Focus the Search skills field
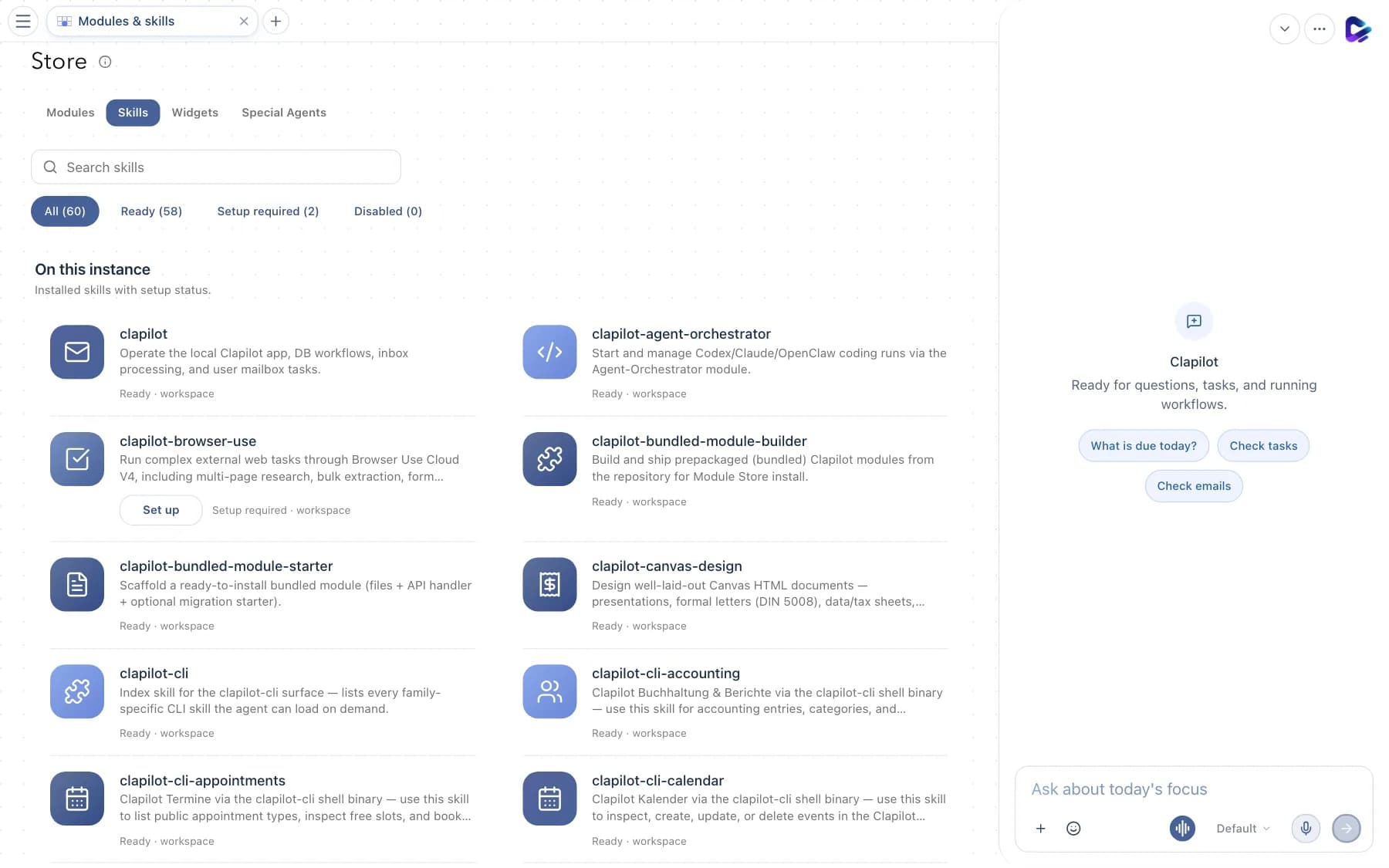This screenshot has width=1389, height=868. [216, 167]
